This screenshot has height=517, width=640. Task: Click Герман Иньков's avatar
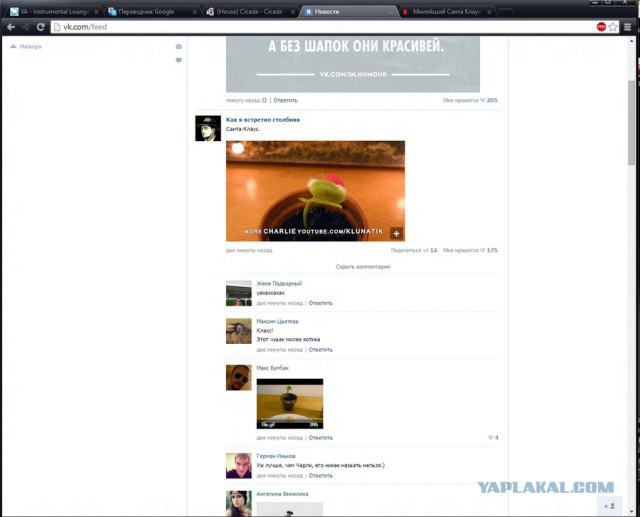(x=239, y=466)
